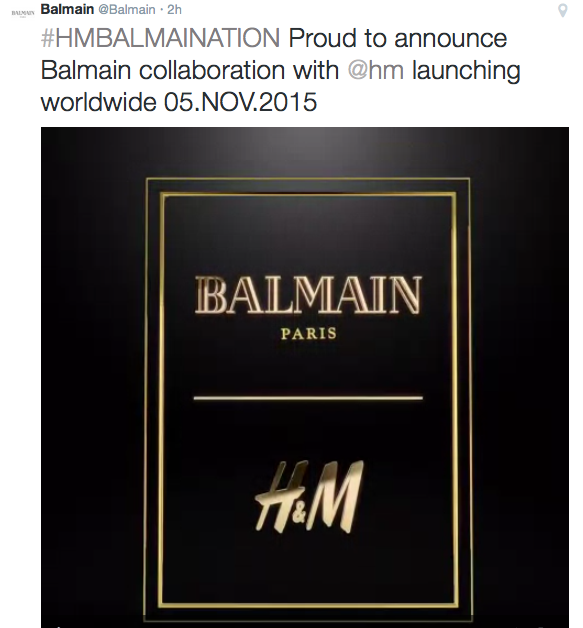This screenshot has width=583, height=628.
Task: Click the gold H&M logo in the video
Action: 309,496
